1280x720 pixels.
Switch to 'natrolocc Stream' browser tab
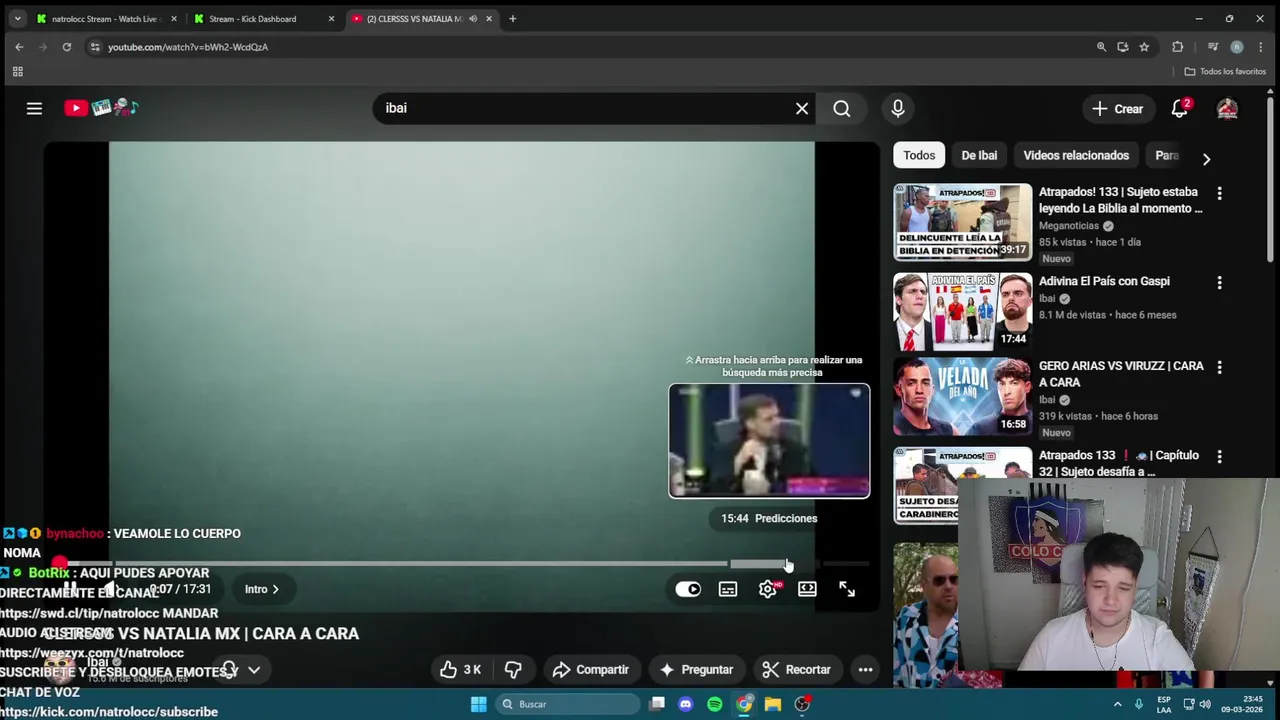coord(104,19)
